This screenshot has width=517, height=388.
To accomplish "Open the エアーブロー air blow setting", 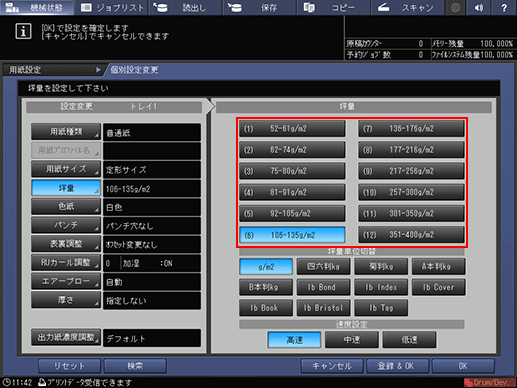I will tap(66, 281).
